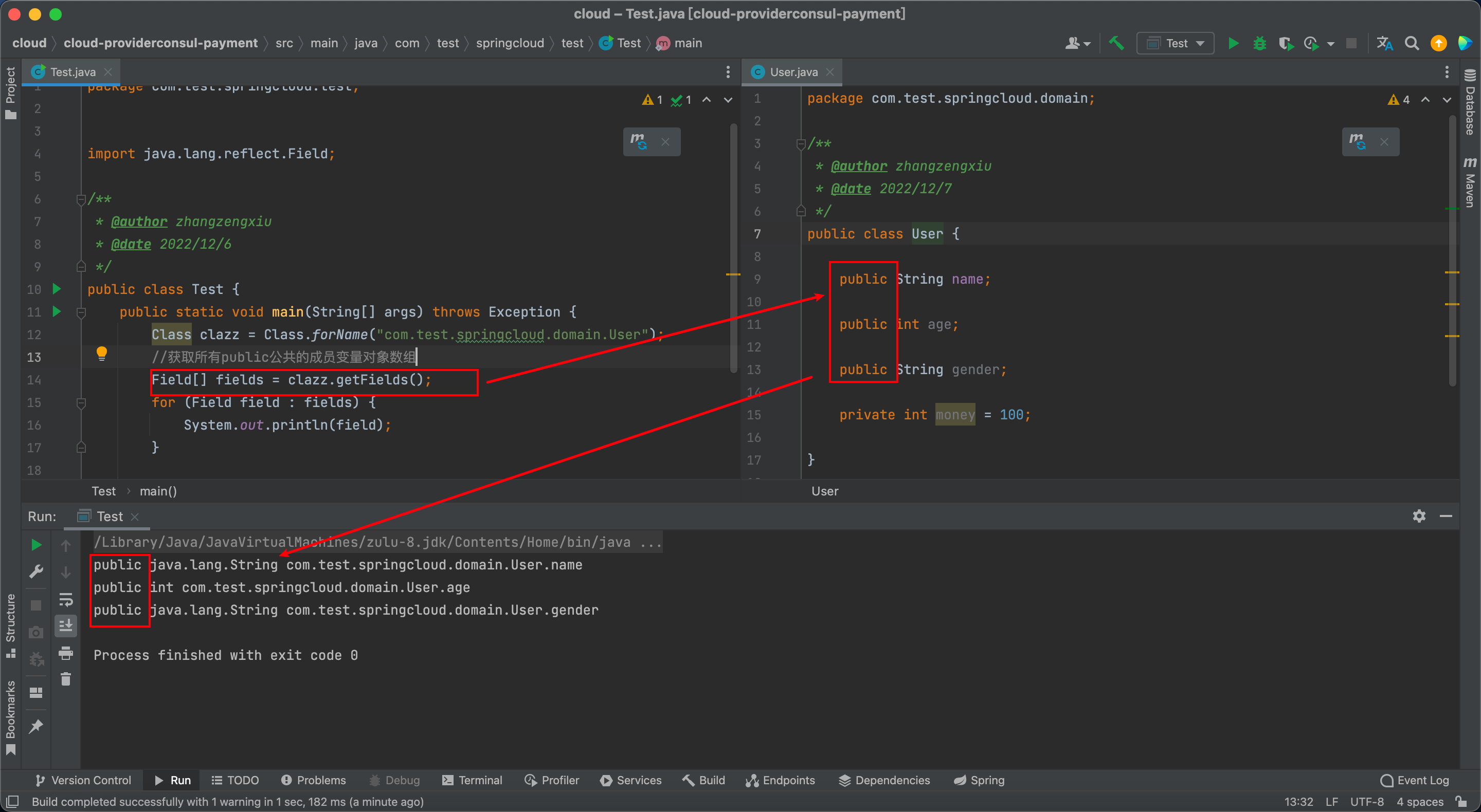Open Test.java editor tab options menu
Viewport: 1481px width, 812px height.
[x=728, y=72]
